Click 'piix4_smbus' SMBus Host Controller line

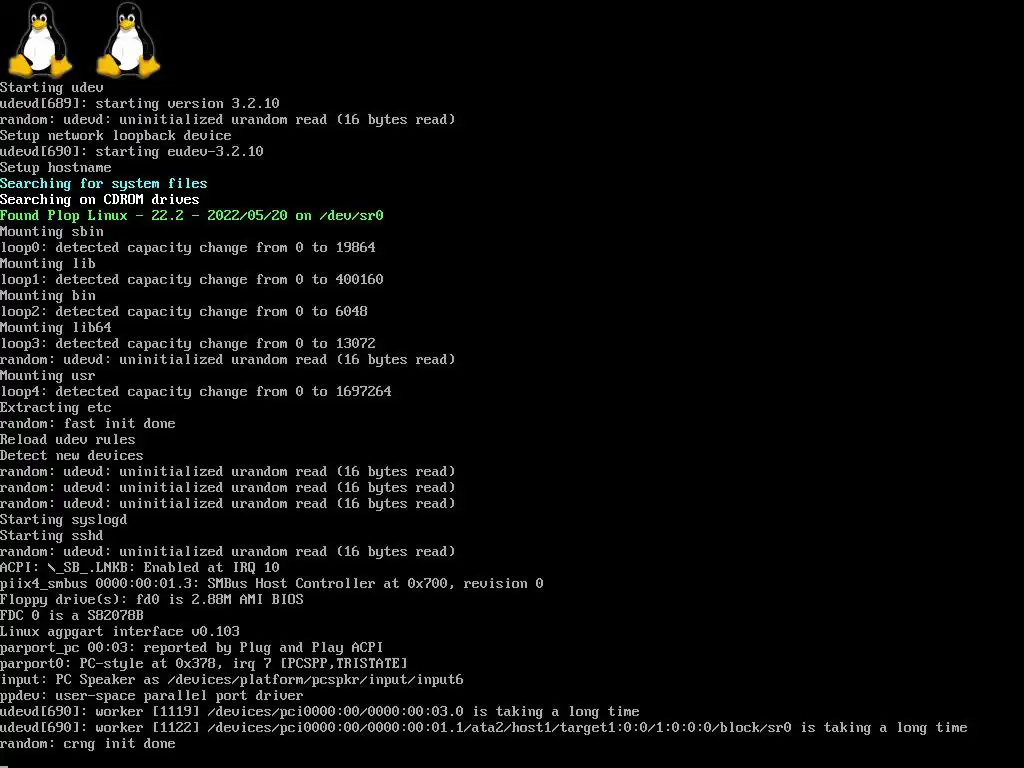pos(272,583)
